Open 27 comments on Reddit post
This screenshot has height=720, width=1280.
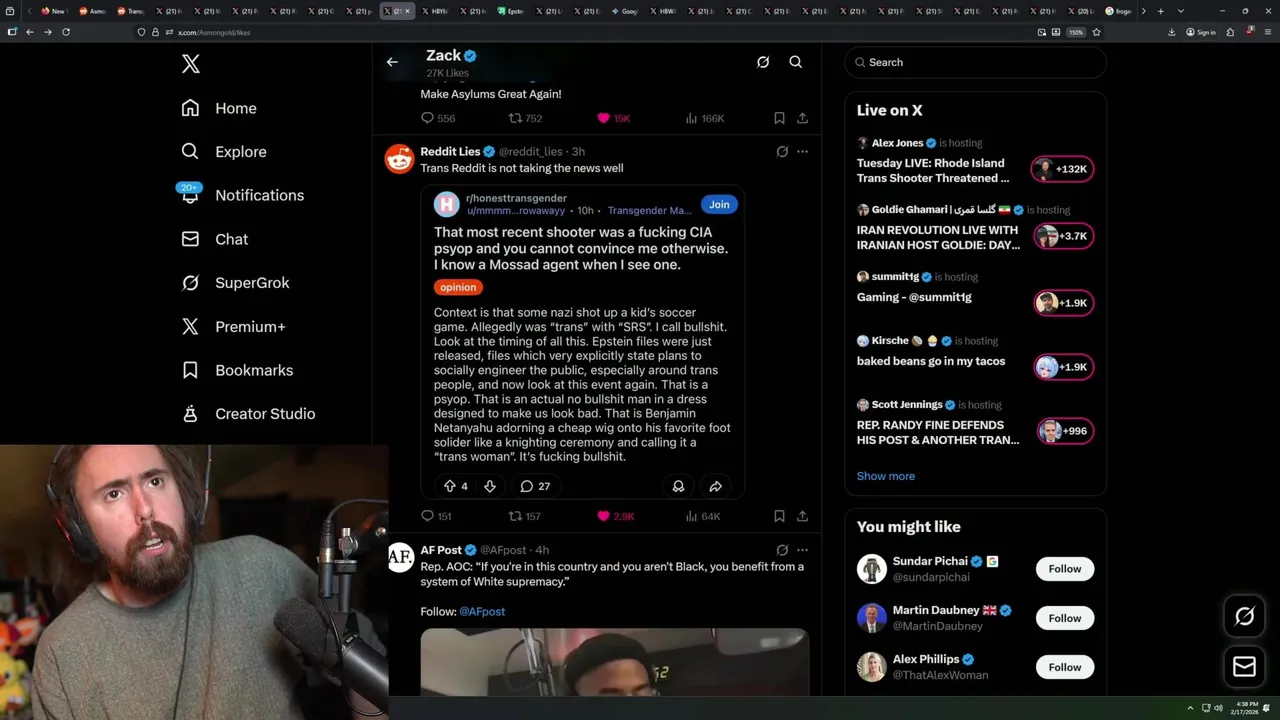(535, 486)
